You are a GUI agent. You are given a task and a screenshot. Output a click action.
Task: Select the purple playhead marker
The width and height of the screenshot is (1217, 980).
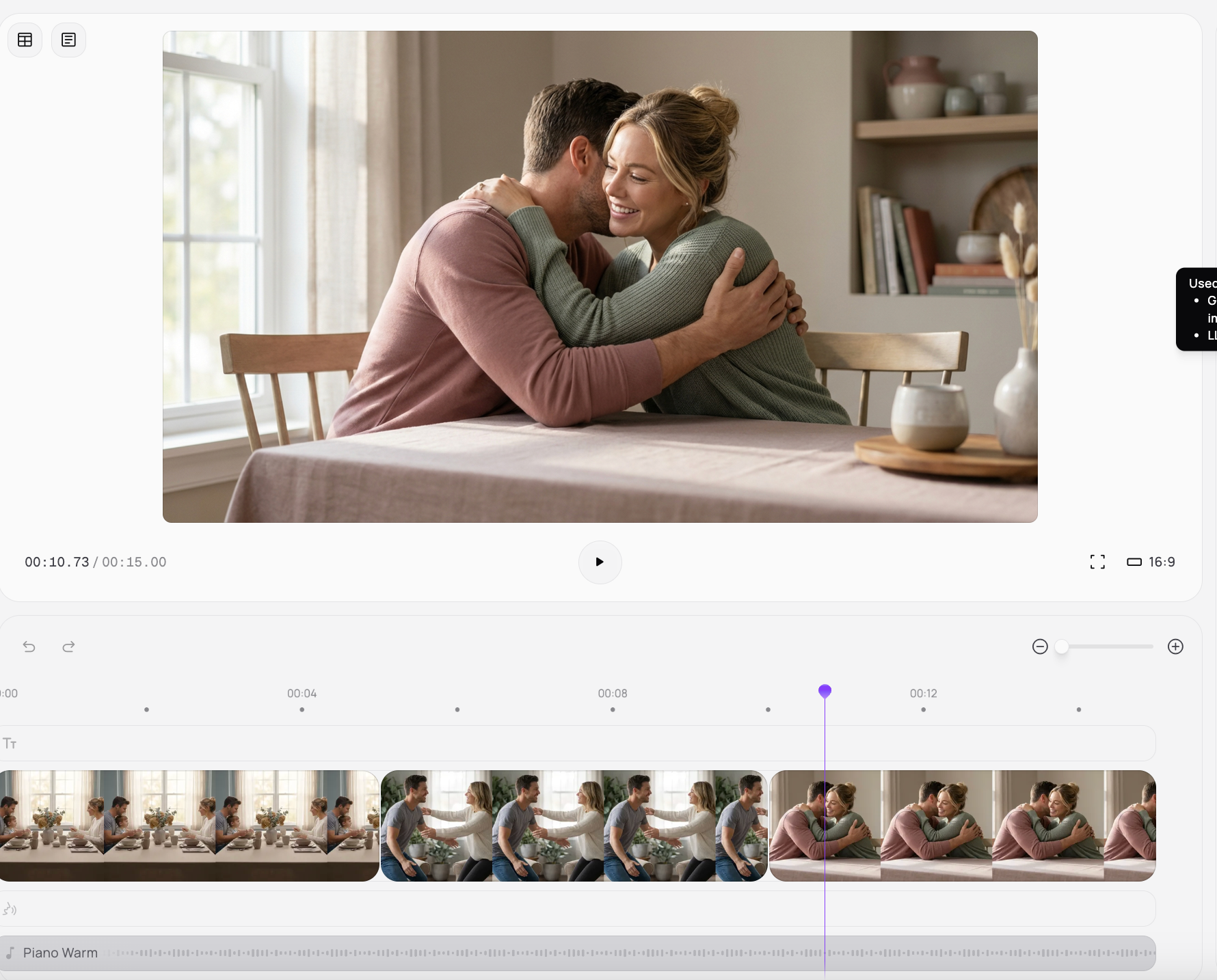click(825, 691)
